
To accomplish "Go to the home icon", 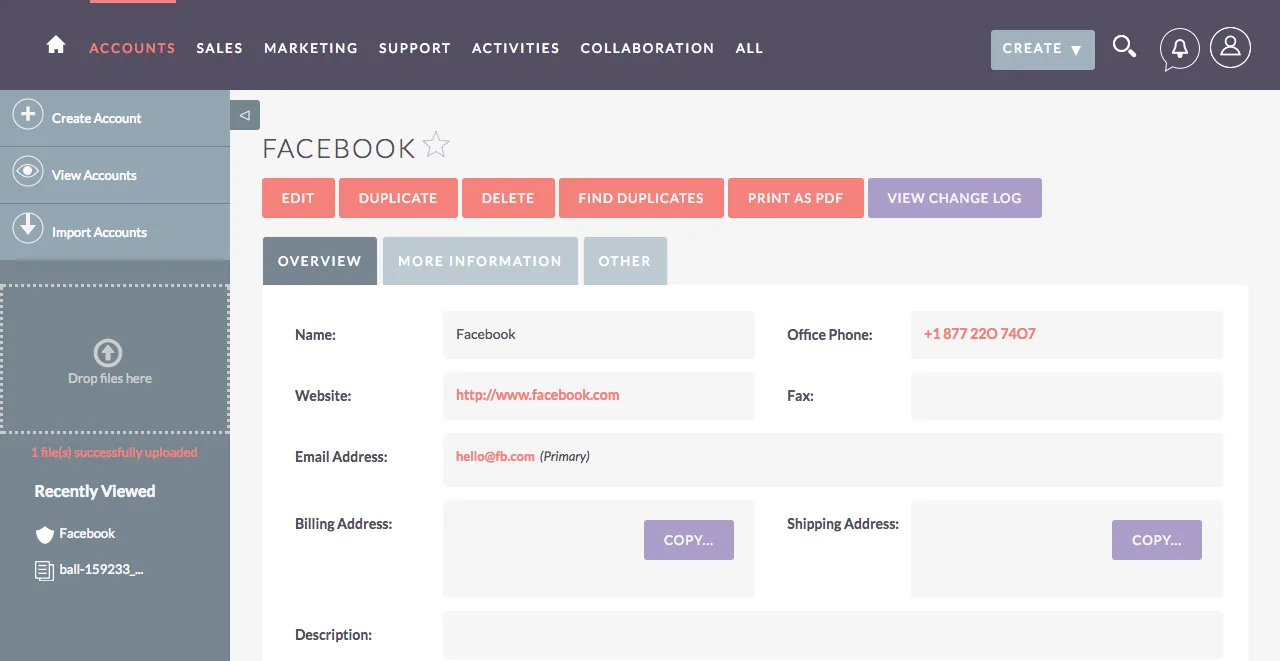I will click(x=56, y=45).
